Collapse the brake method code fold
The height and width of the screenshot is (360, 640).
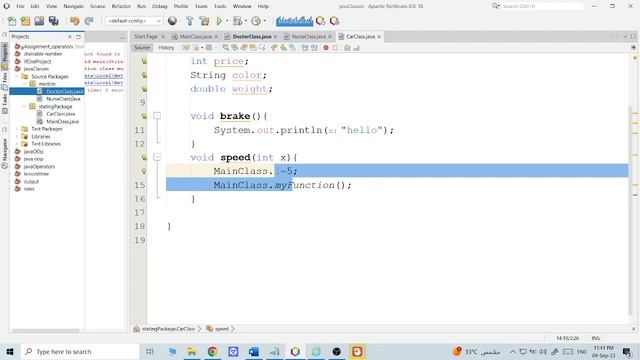pos(157,116)
